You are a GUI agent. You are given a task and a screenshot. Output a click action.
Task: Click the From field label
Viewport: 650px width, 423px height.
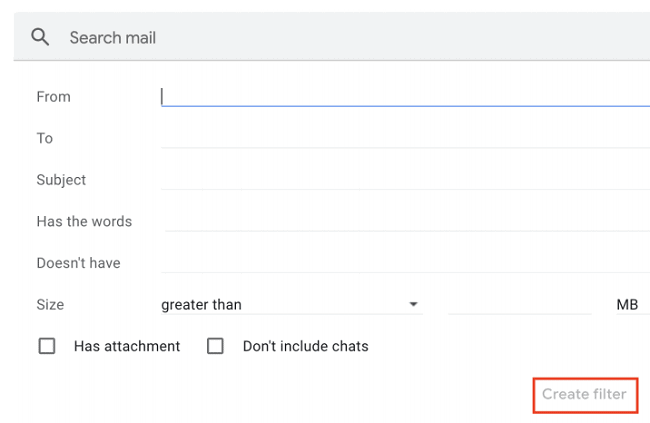tap(53, 97)
